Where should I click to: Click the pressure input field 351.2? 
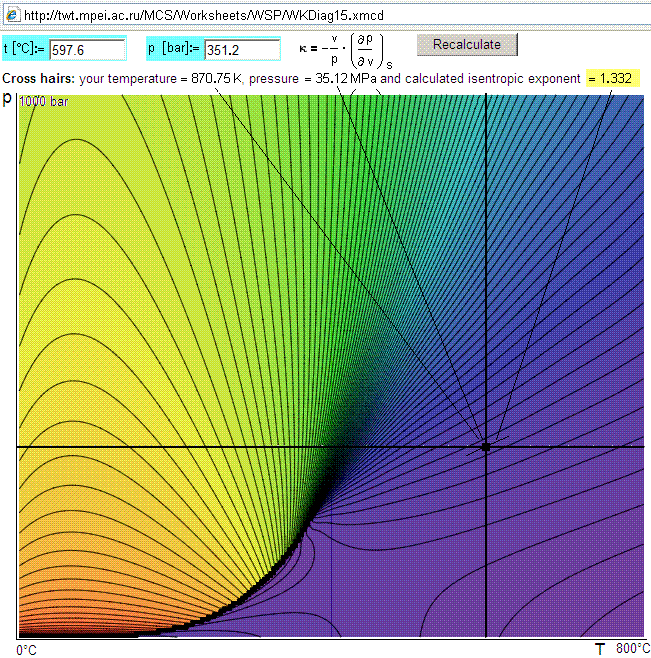tap(242, 50)
